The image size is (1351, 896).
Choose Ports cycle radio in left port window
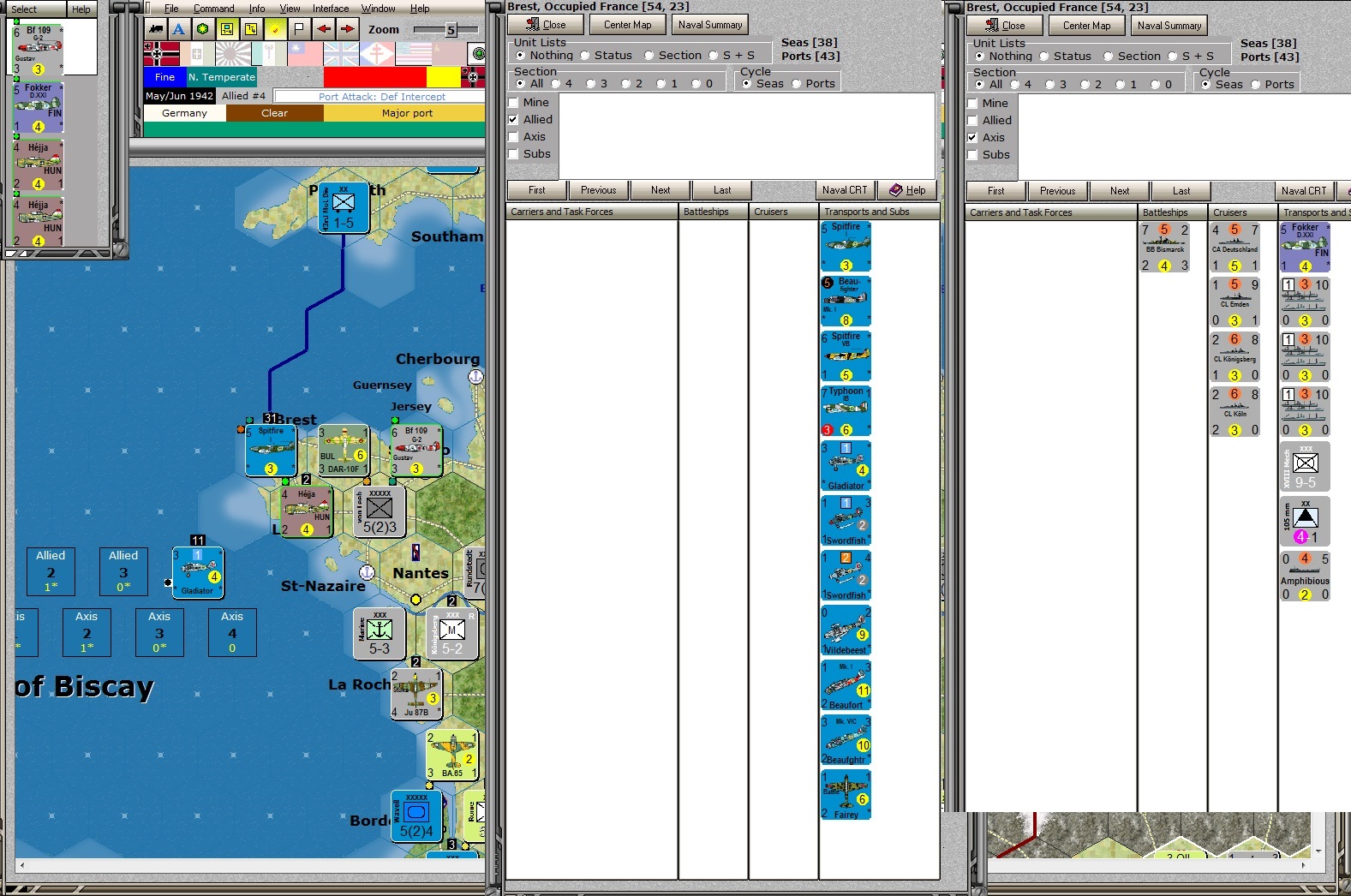click(796, 84)
